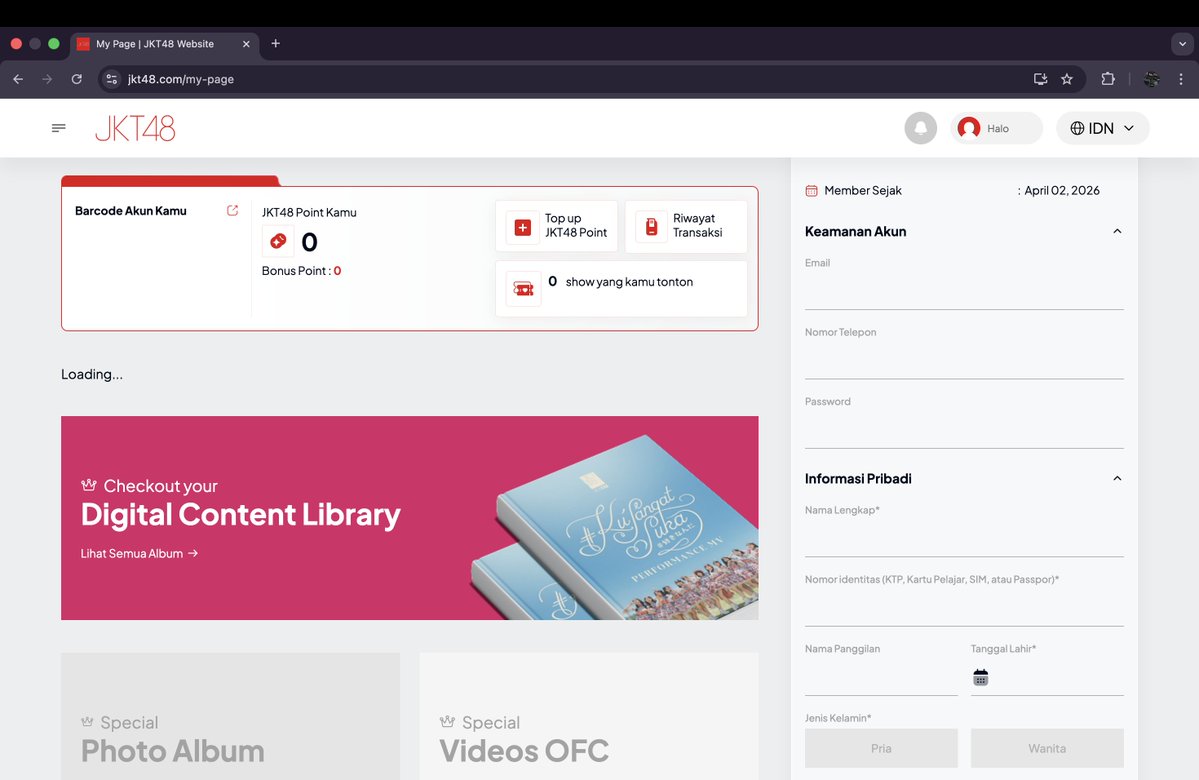Screen dimensions: 1199x780
Task: Click the Nama Panggilan field
Action: (x=881, y=678)
